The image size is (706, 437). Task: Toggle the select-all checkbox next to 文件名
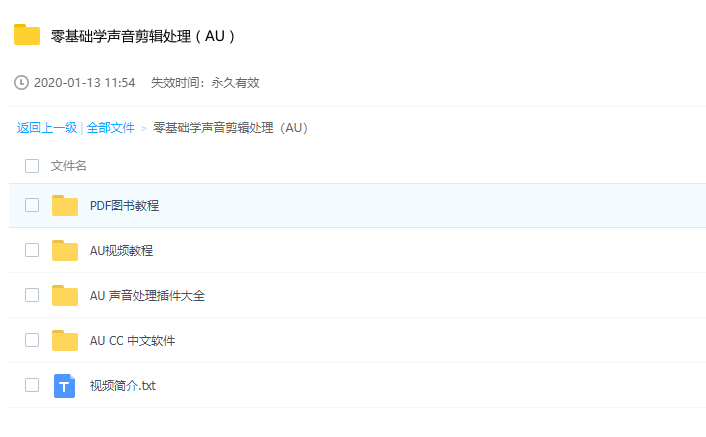coord(32,166)
